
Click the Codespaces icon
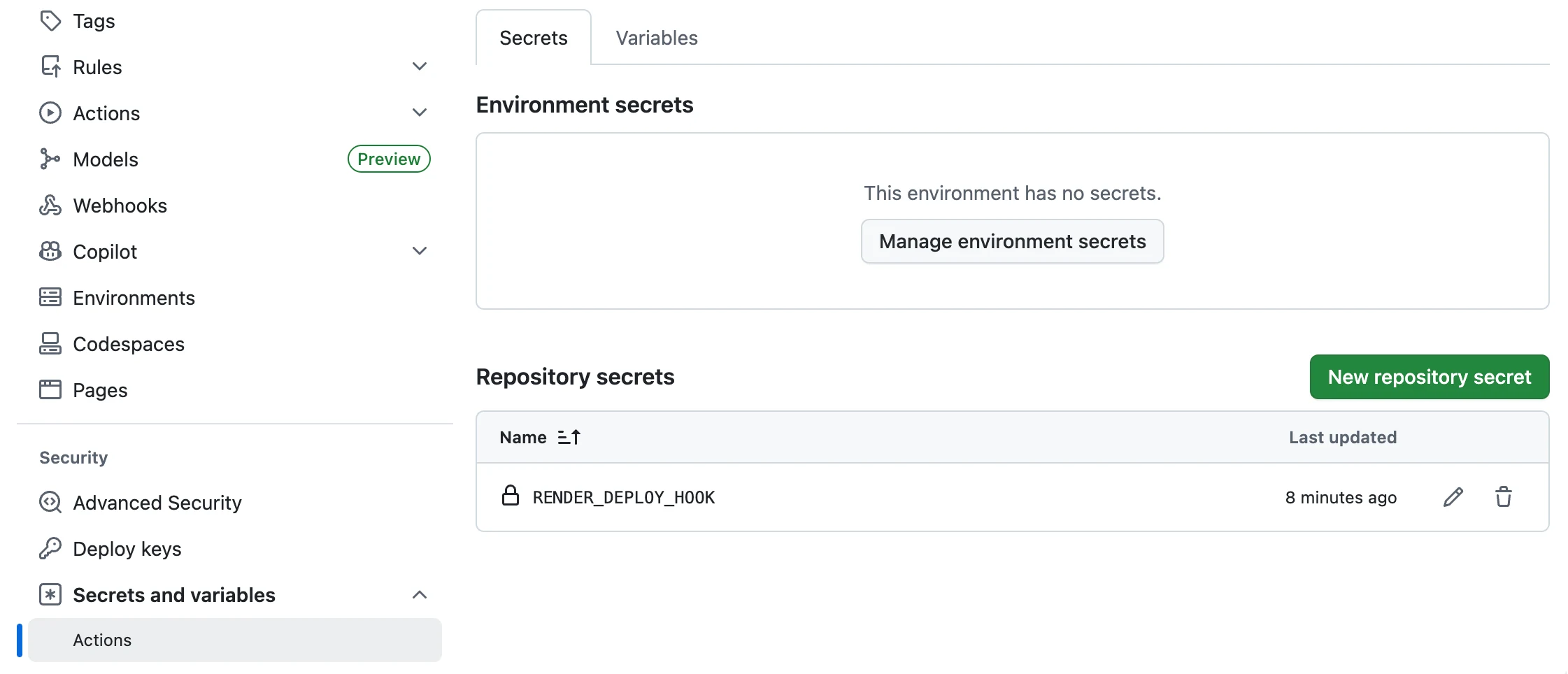point(50,344)
